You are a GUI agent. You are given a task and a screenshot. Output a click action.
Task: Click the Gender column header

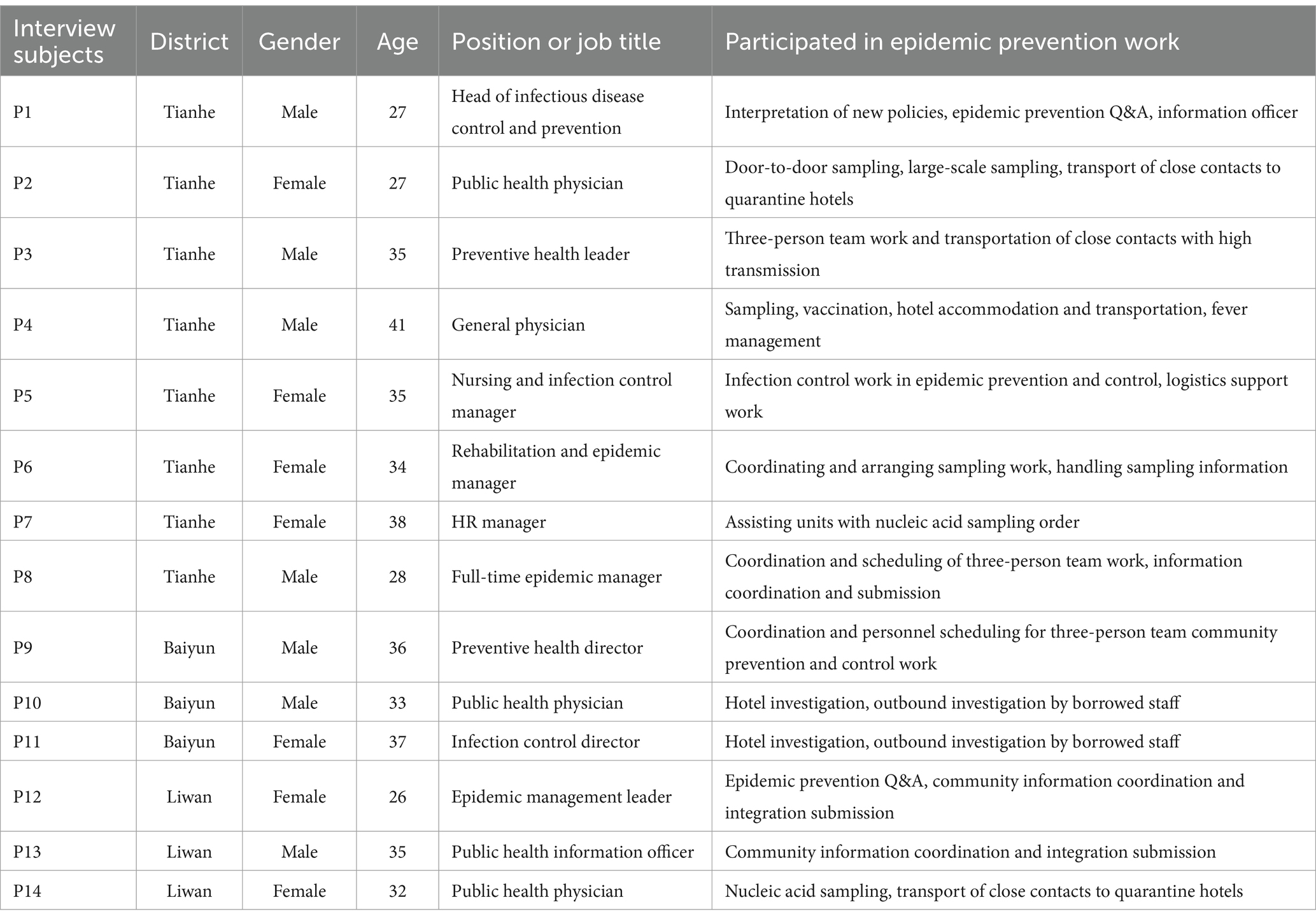(299, 41)
